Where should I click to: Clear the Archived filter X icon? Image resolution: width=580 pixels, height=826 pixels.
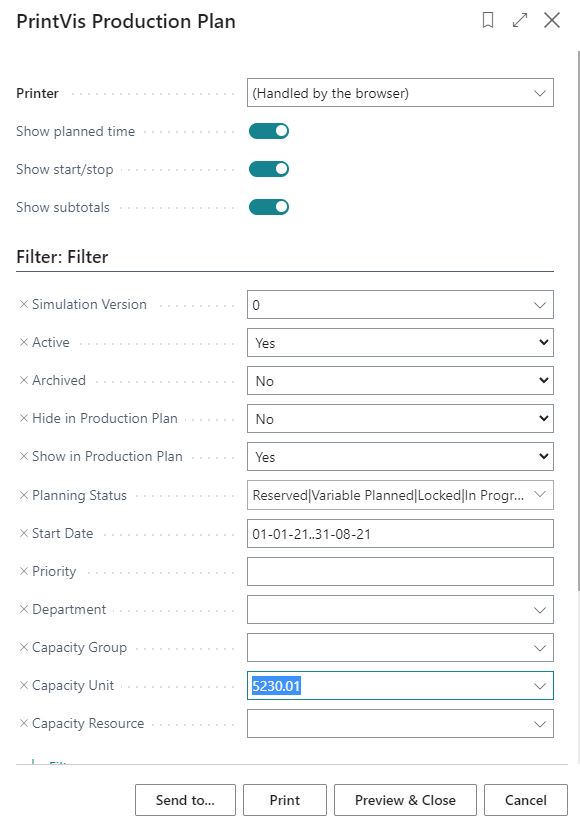coord(24,380)
